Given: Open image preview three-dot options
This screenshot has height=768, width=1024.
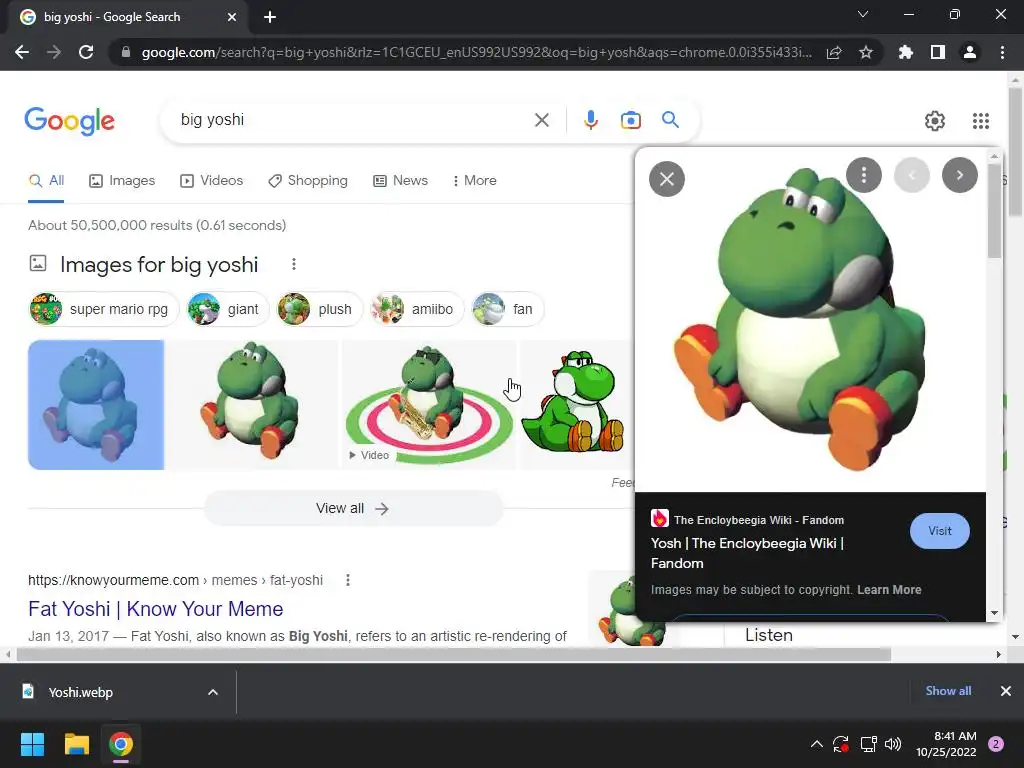Looking at the screenshot, I should [x=864, y=175].
